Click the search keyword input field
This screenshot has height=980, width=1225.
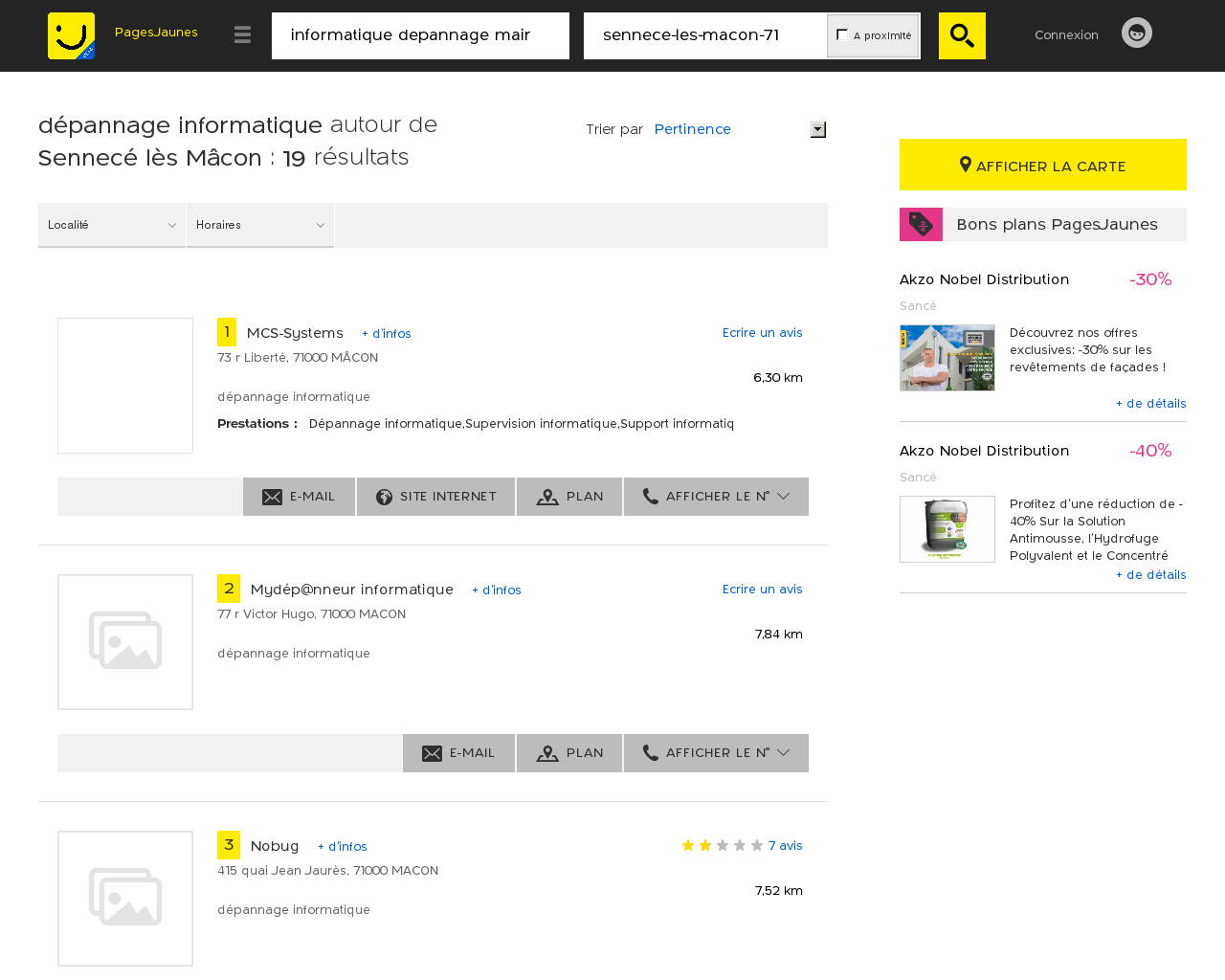point(420,35)
